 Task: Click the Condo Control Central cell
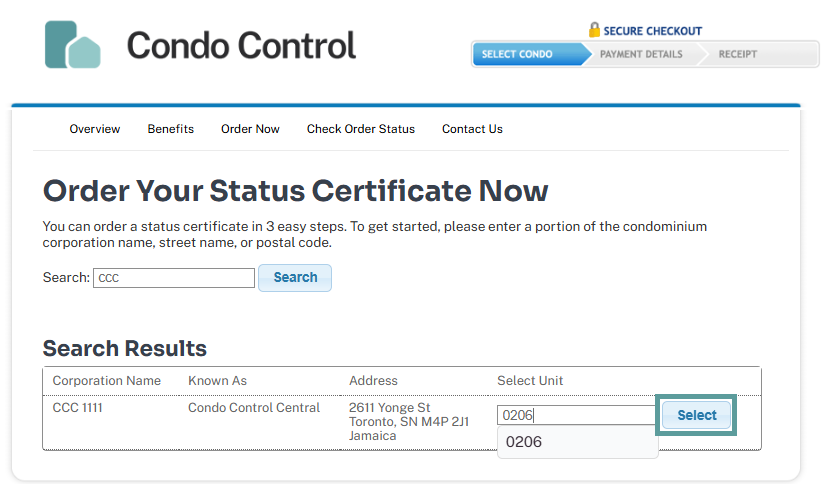click(254, 408)
